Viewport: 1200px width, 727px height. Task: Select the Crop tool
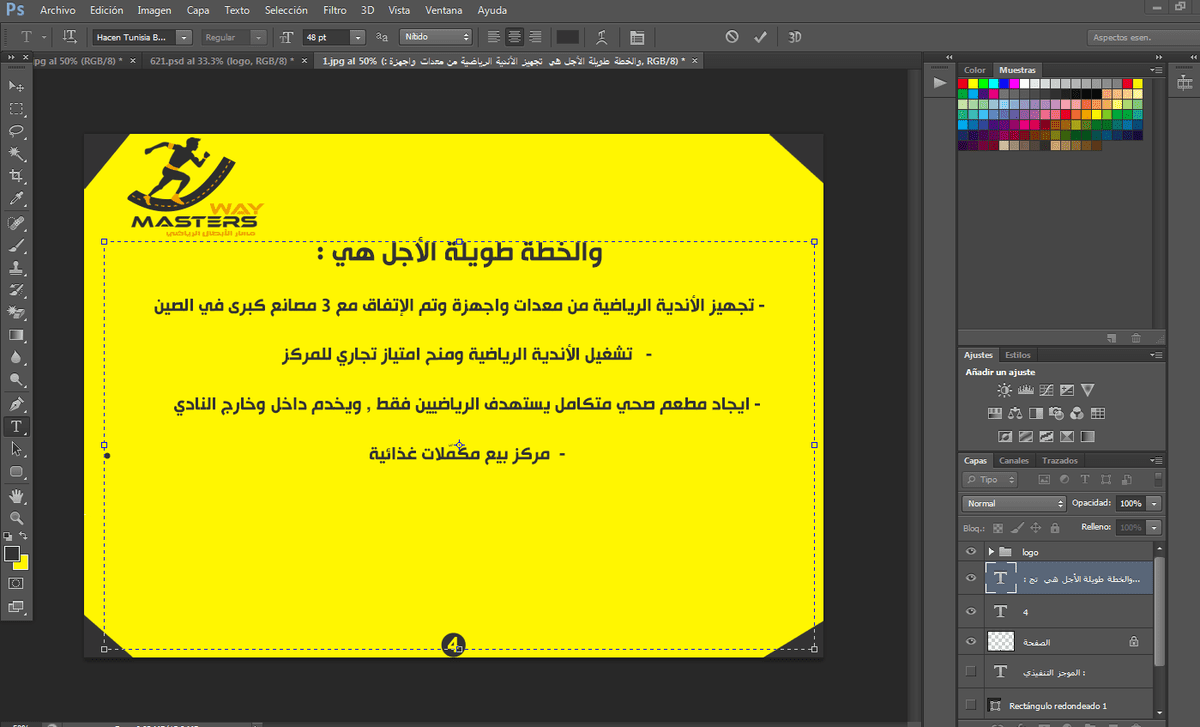coord(16,176)
